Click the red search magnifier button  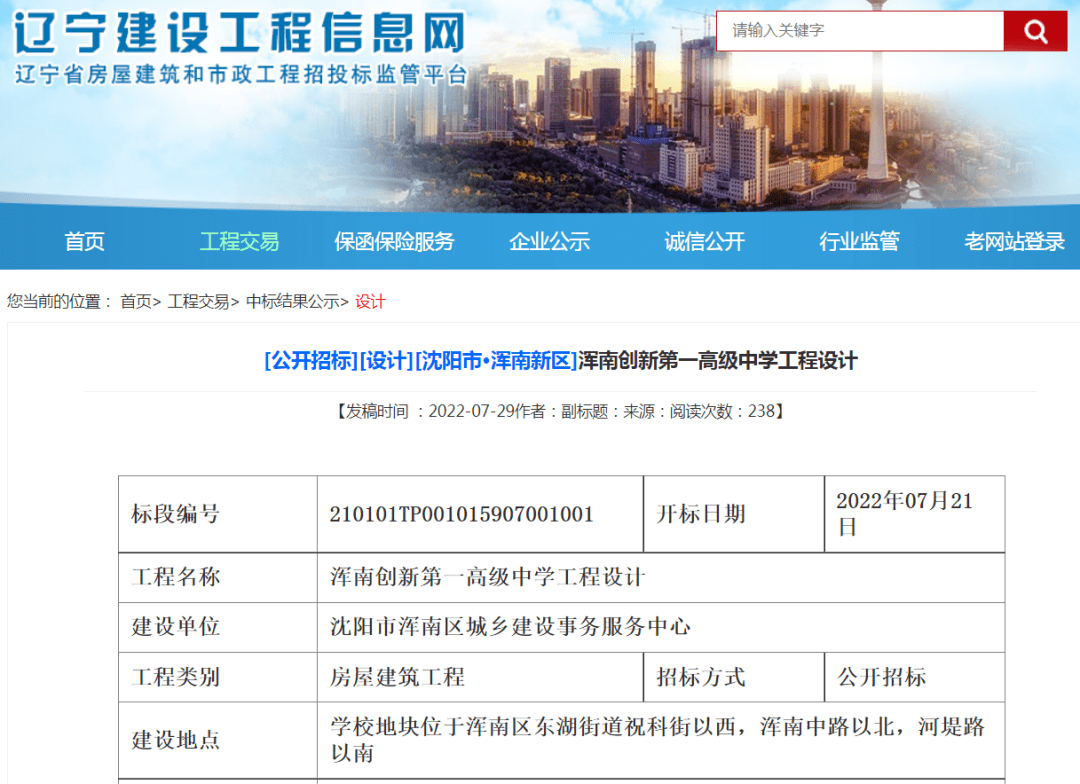click(x=1035, y=30)
